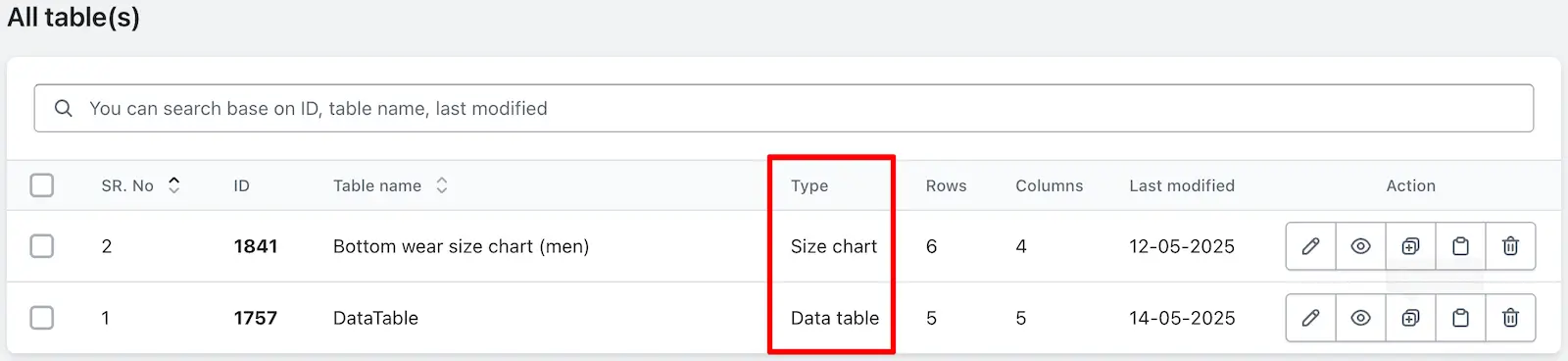Duplicate the Bottom wear size chart table
Image resolution: width=1568 pixels, height=361 pixels.
tap(1411, 246)
